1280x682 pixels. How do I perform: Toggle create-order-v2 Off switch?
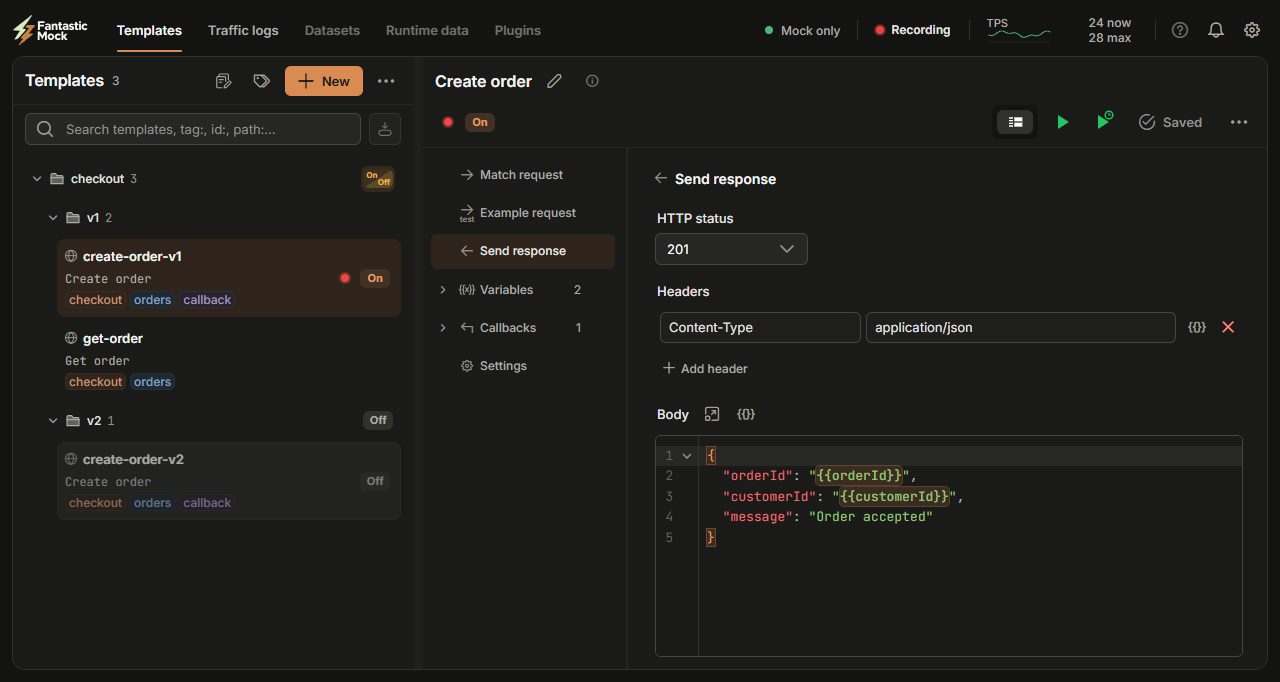click(375, 481)
